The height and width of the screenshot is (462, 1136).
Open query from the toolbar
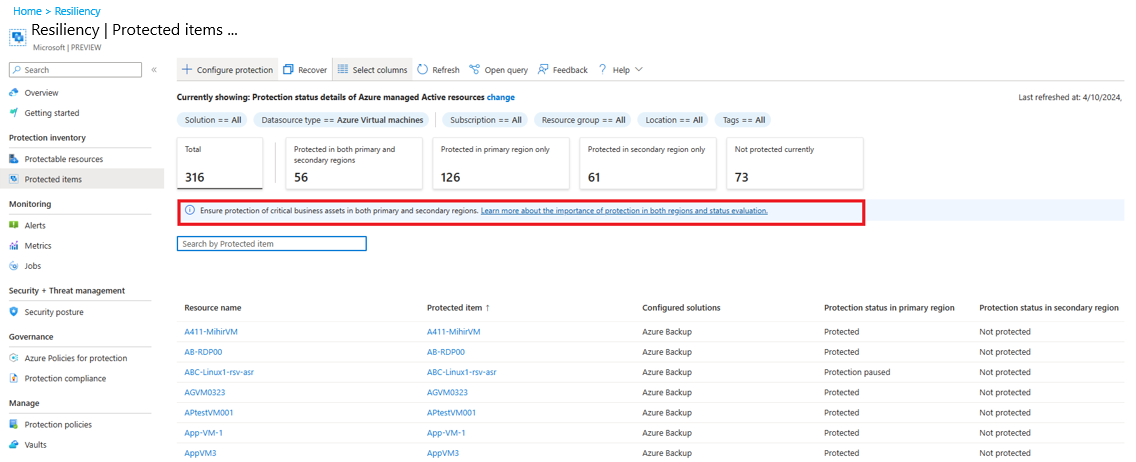498,70
